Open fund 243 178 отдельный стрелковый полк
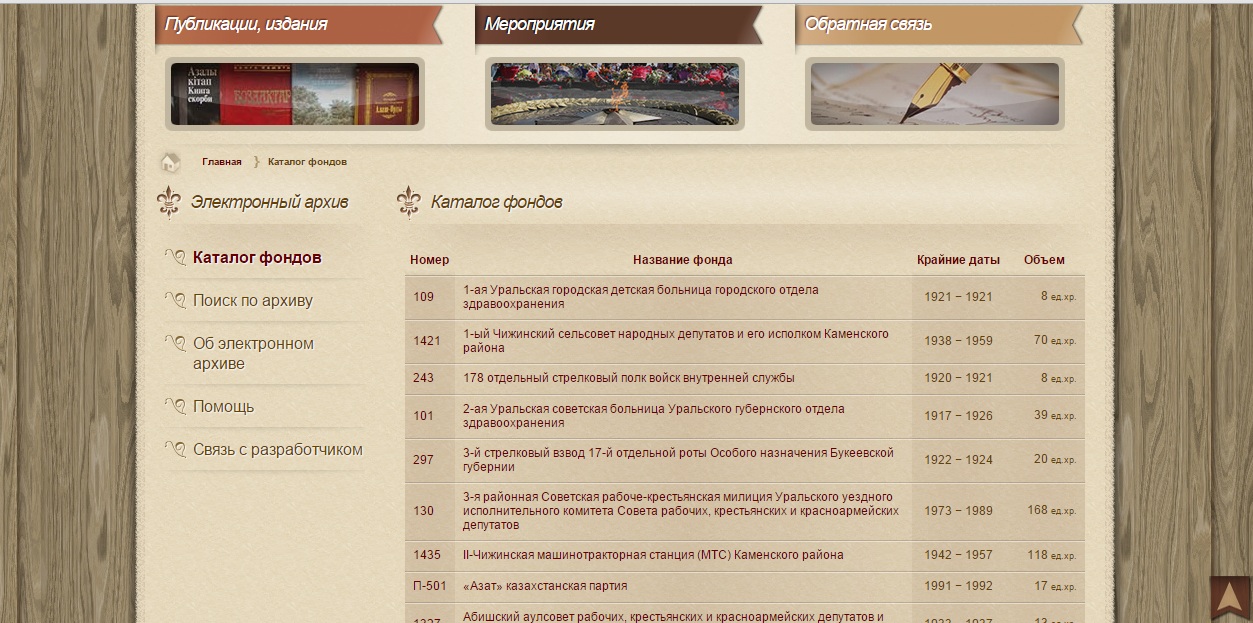 click(x=628, y=378)
